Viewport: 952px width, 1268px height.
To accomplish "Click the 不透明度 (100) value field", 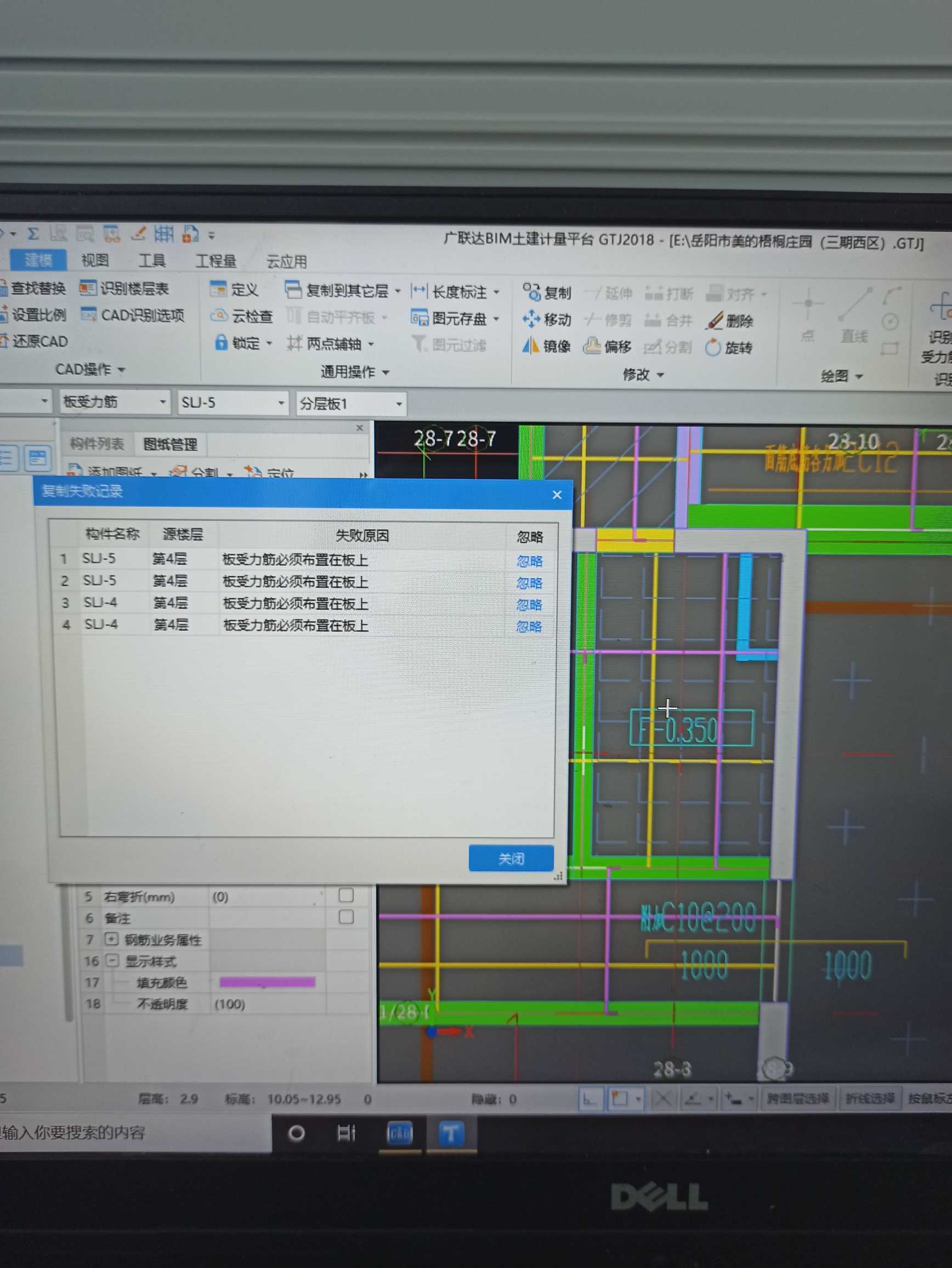I will (x=268, y=1004).
